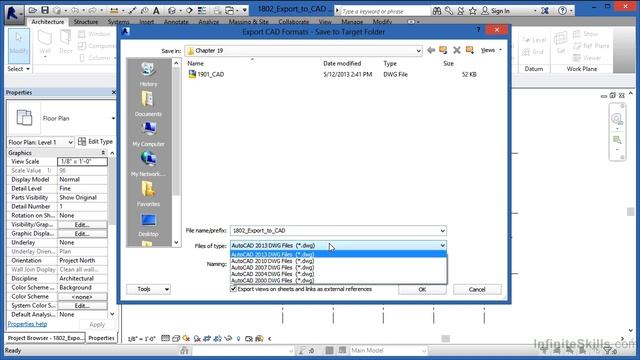
Task: Click the Create New Folder icon in dialog
Action: pyautogui.click(x=470, y=50)
